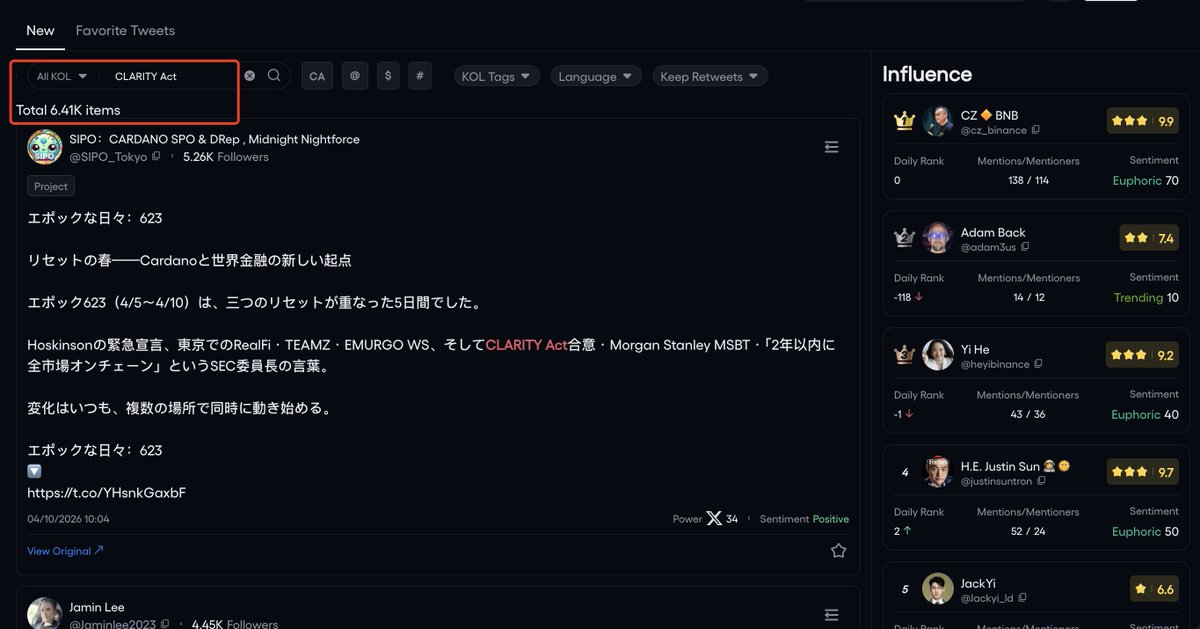Expand the Keep Retweets dropdown

pyautogui.click(x=710, y=76)
